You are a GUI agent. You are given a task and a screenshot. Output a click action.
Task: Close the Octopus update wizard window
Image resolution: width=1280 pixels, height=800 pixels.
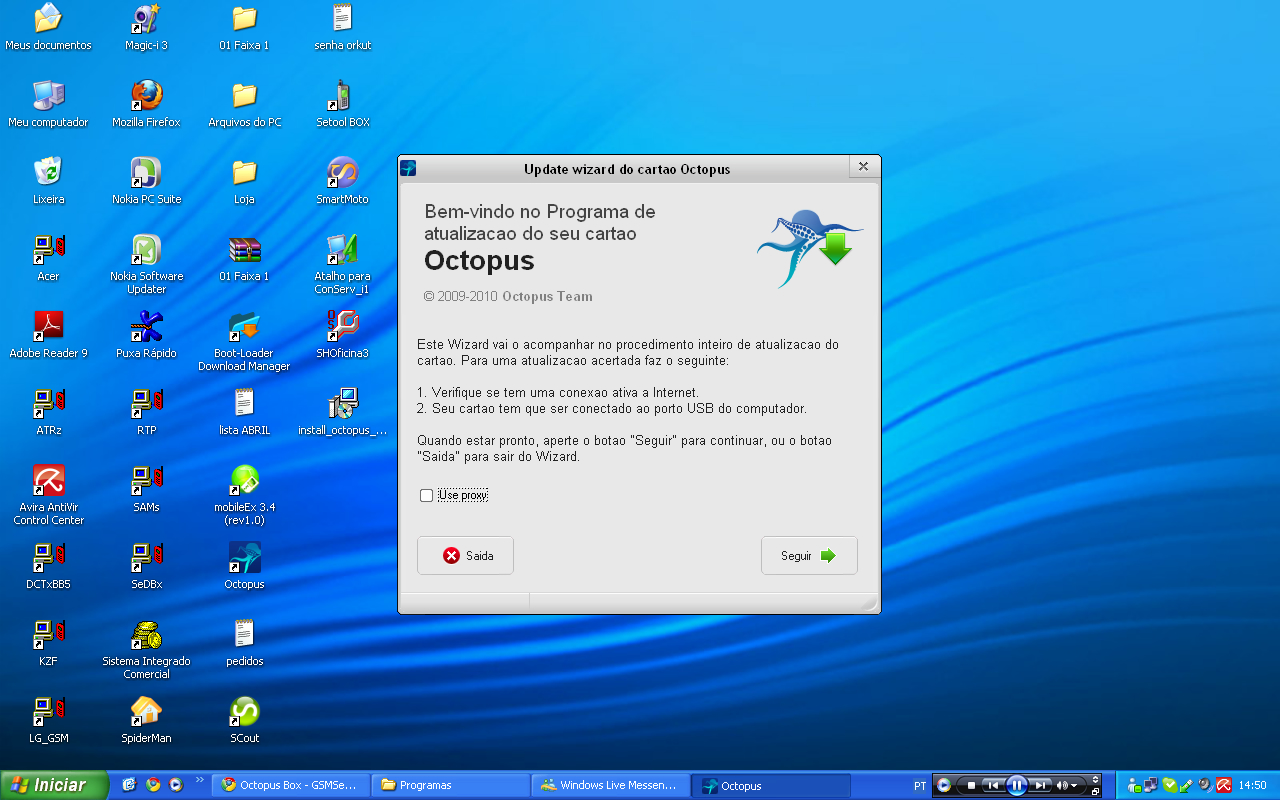coord(864,167)
